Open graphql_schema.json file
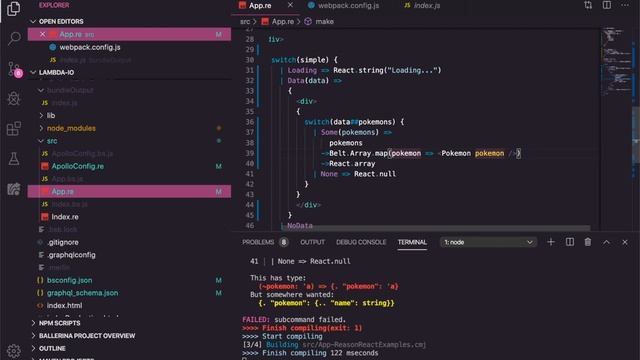640x360 pixels. [x=129, y=293]
